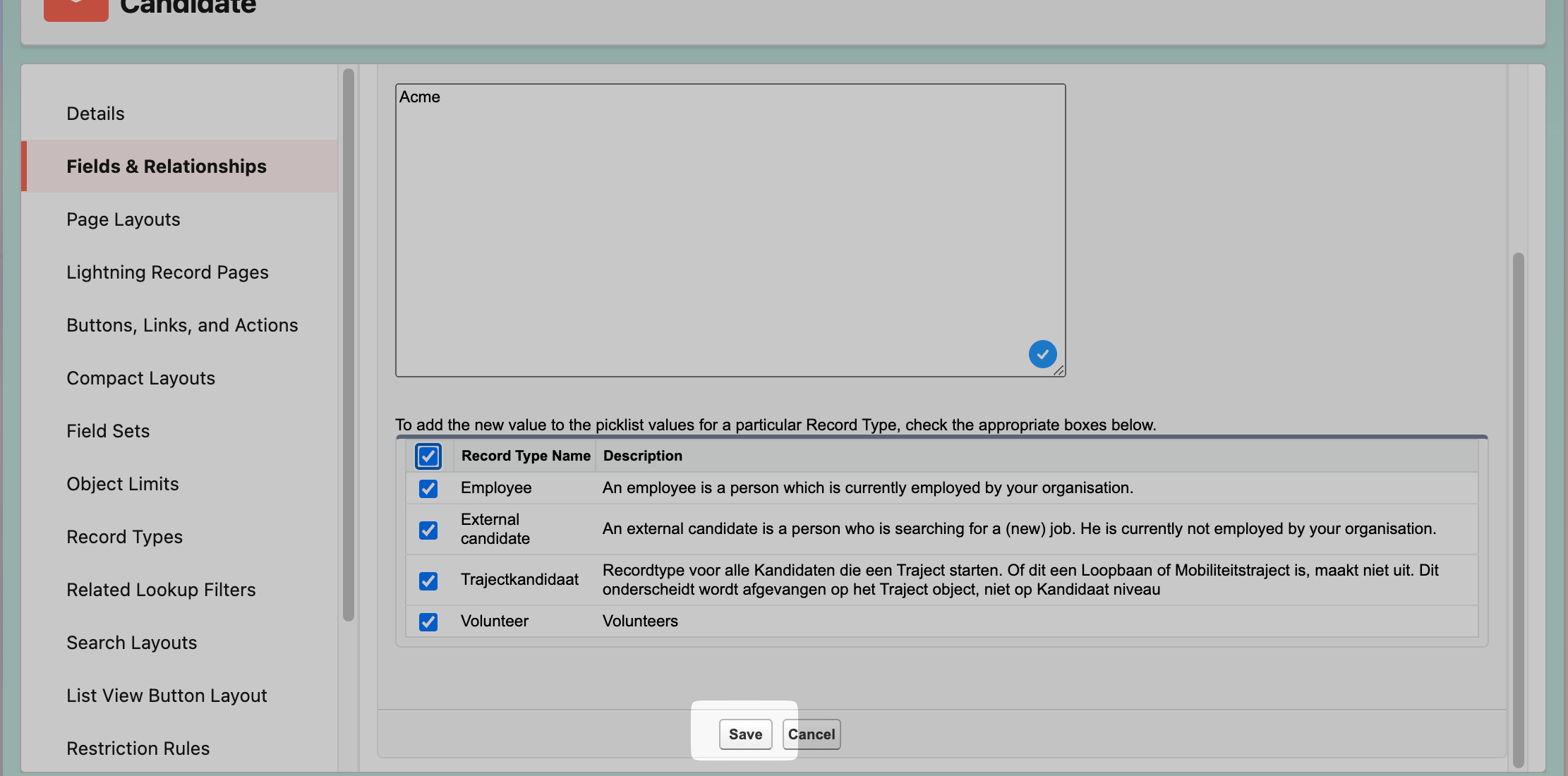
Task: Open Record Types in sidebar
Action: pyautogui.click(x=124, y=537)
